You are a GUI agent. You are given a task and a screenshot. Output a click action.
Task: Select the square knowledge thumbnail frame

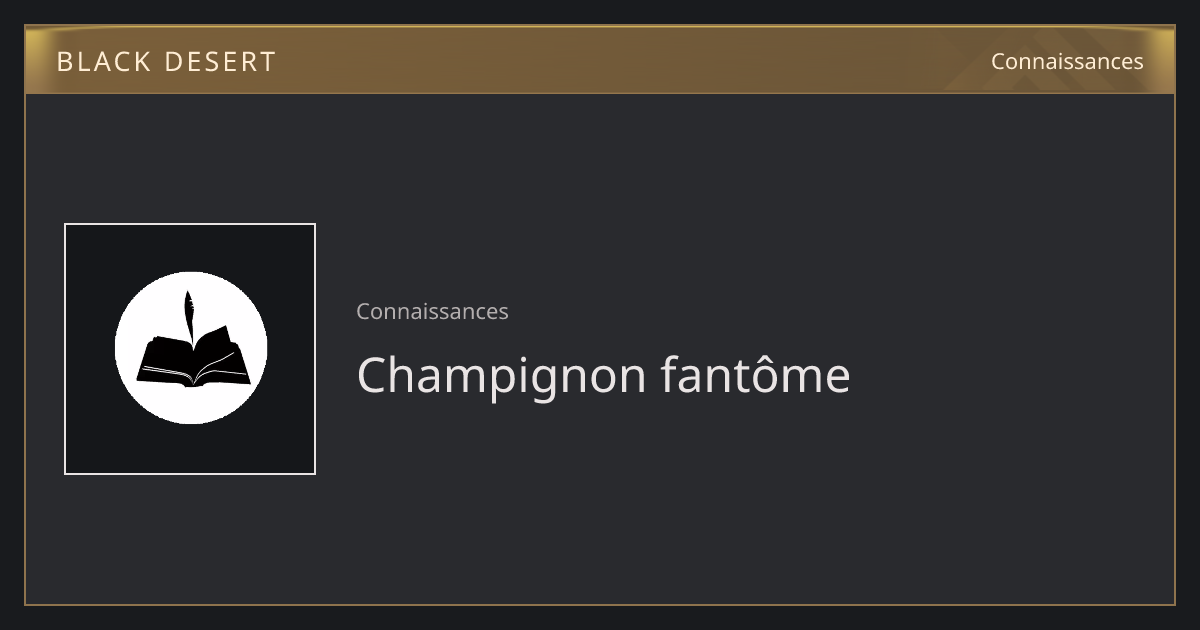tap(190, 349)
